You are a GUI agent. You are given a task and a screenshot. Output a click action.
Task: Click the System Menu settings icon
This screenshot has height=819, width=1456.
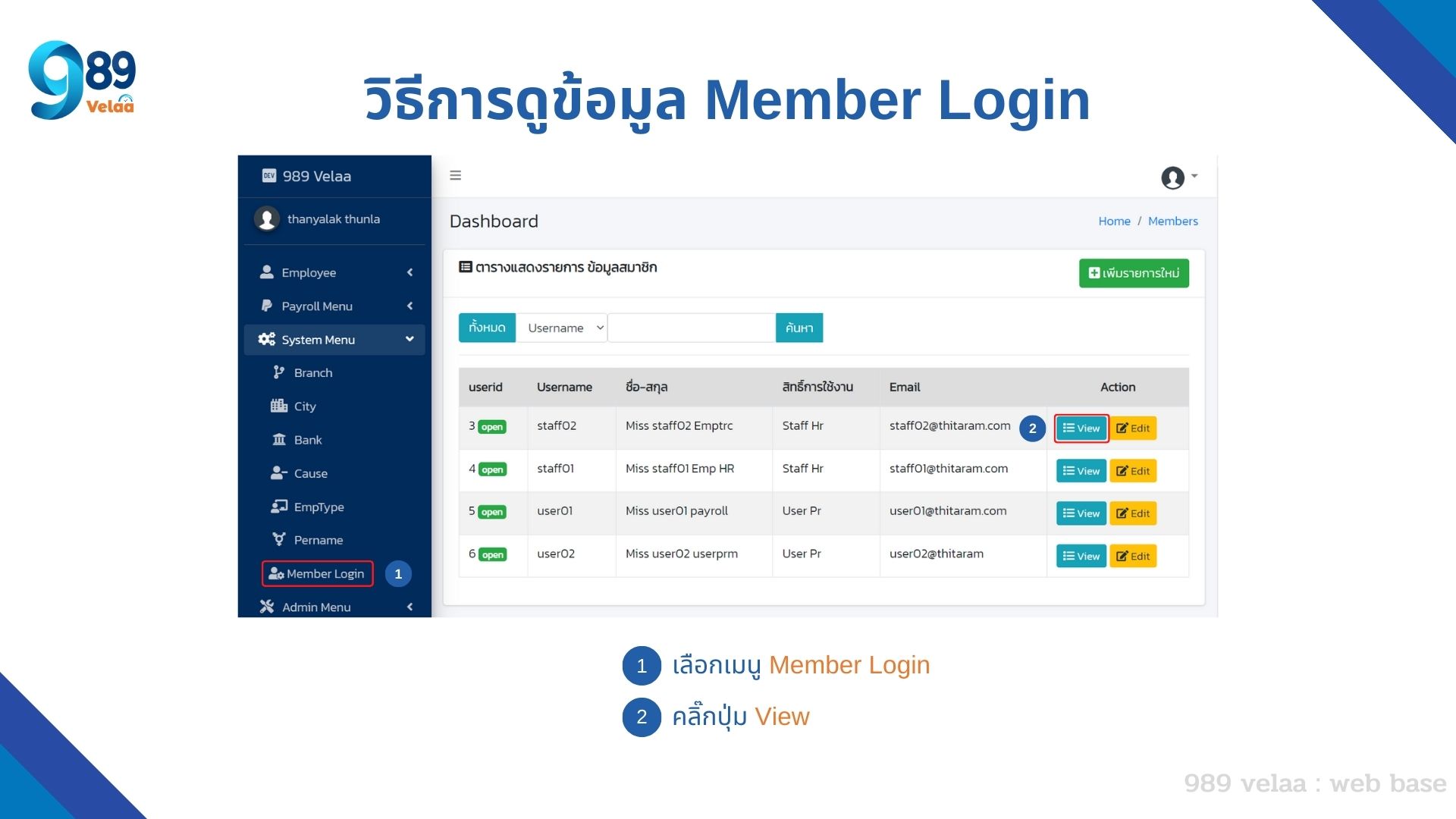266,339
